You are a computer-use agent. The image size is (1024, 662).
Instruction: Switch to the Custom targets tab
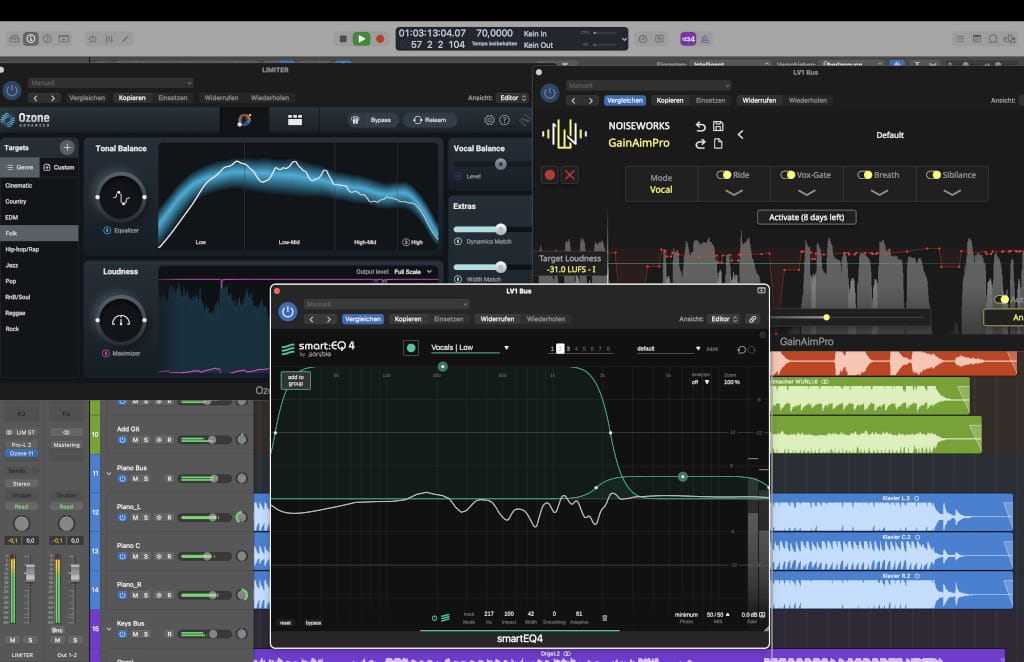59,168
